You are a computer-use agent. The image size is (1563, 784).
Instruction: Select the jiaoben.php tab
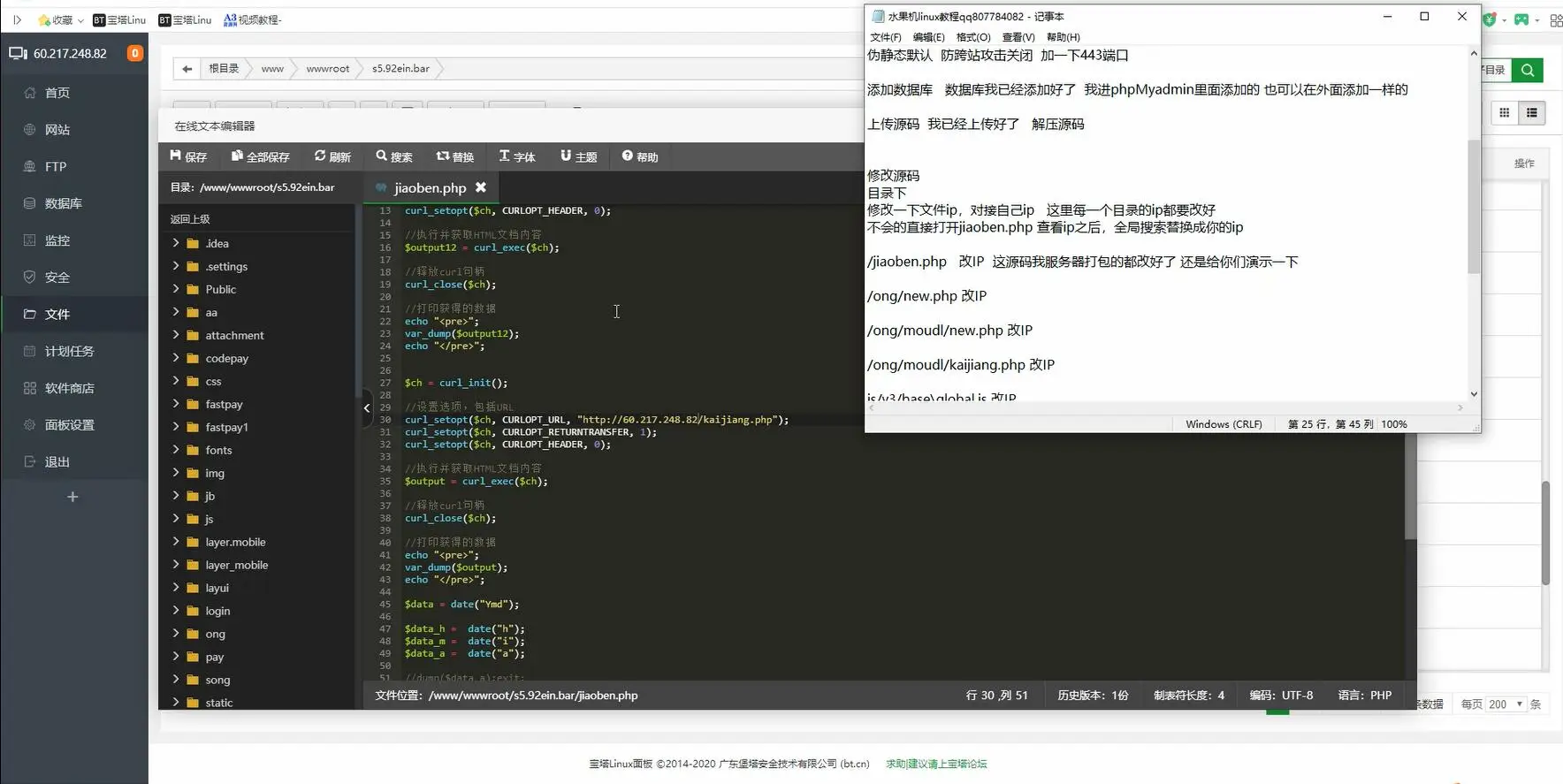(430, 187)
